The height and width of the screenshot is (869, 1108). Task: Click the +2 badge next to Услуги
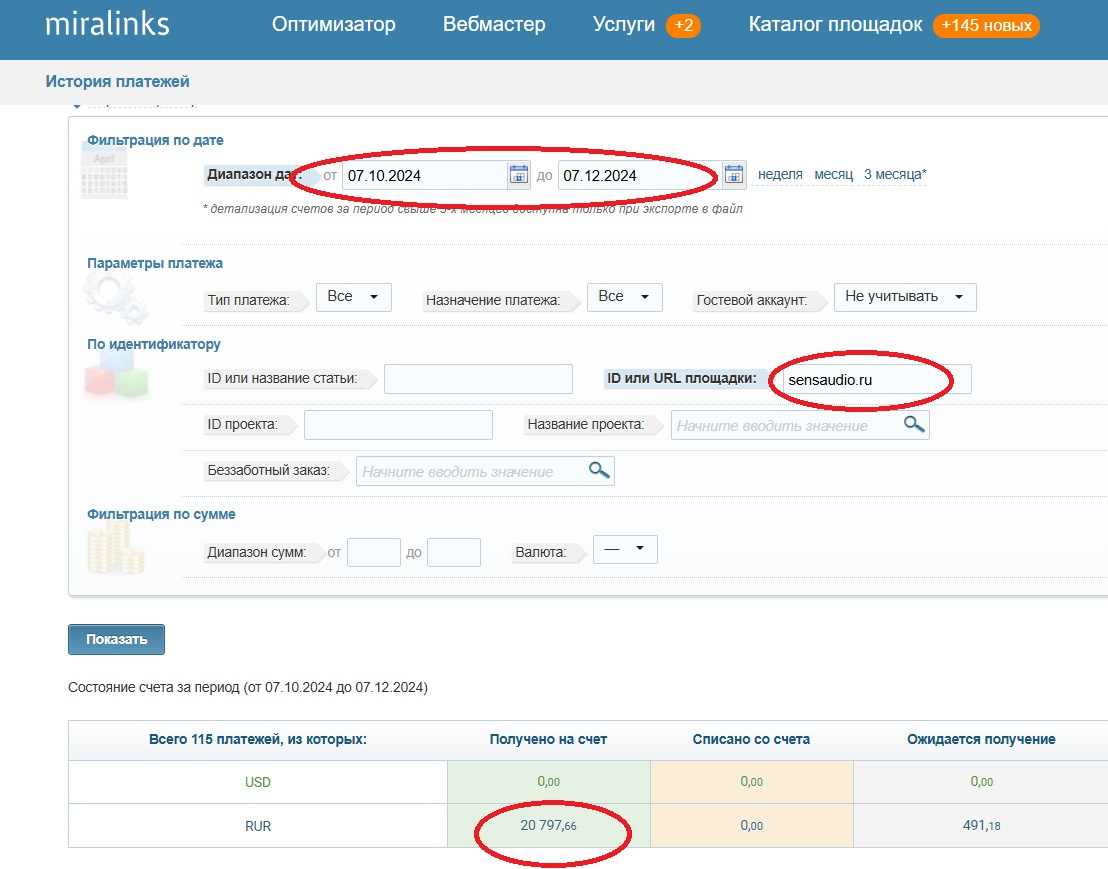(683, 25)
